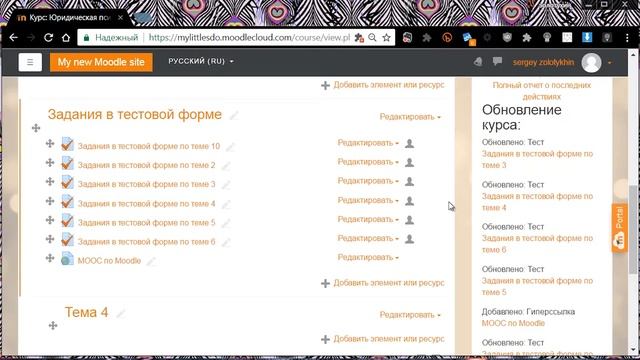Click Добавить элемент или ресурс below MOOC по Moodle

coord(382,283)
